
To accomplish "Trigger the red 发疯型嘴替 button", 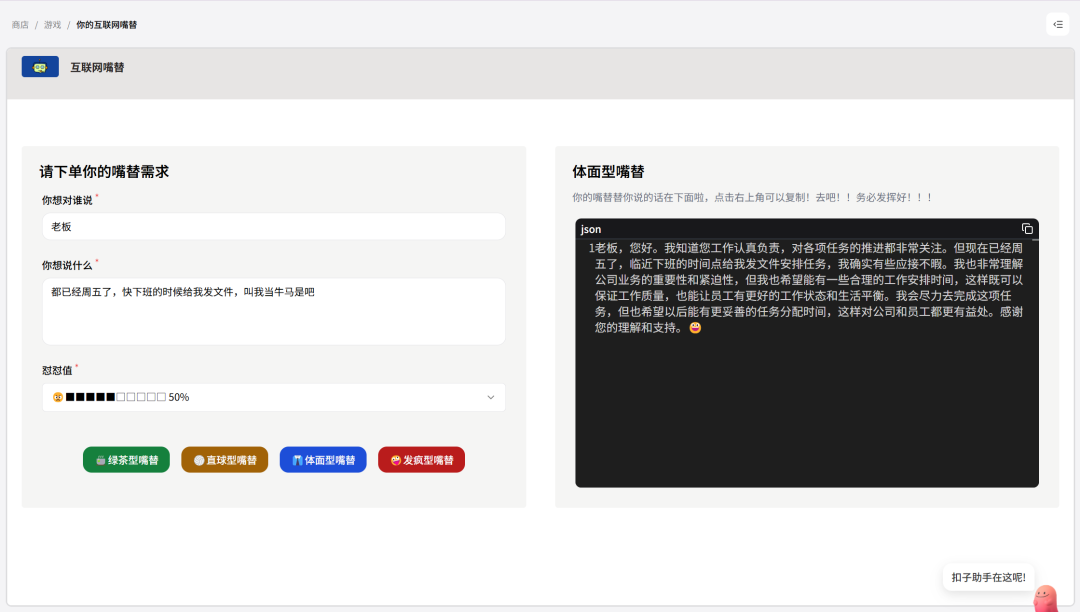I will (x=422, y=460).
